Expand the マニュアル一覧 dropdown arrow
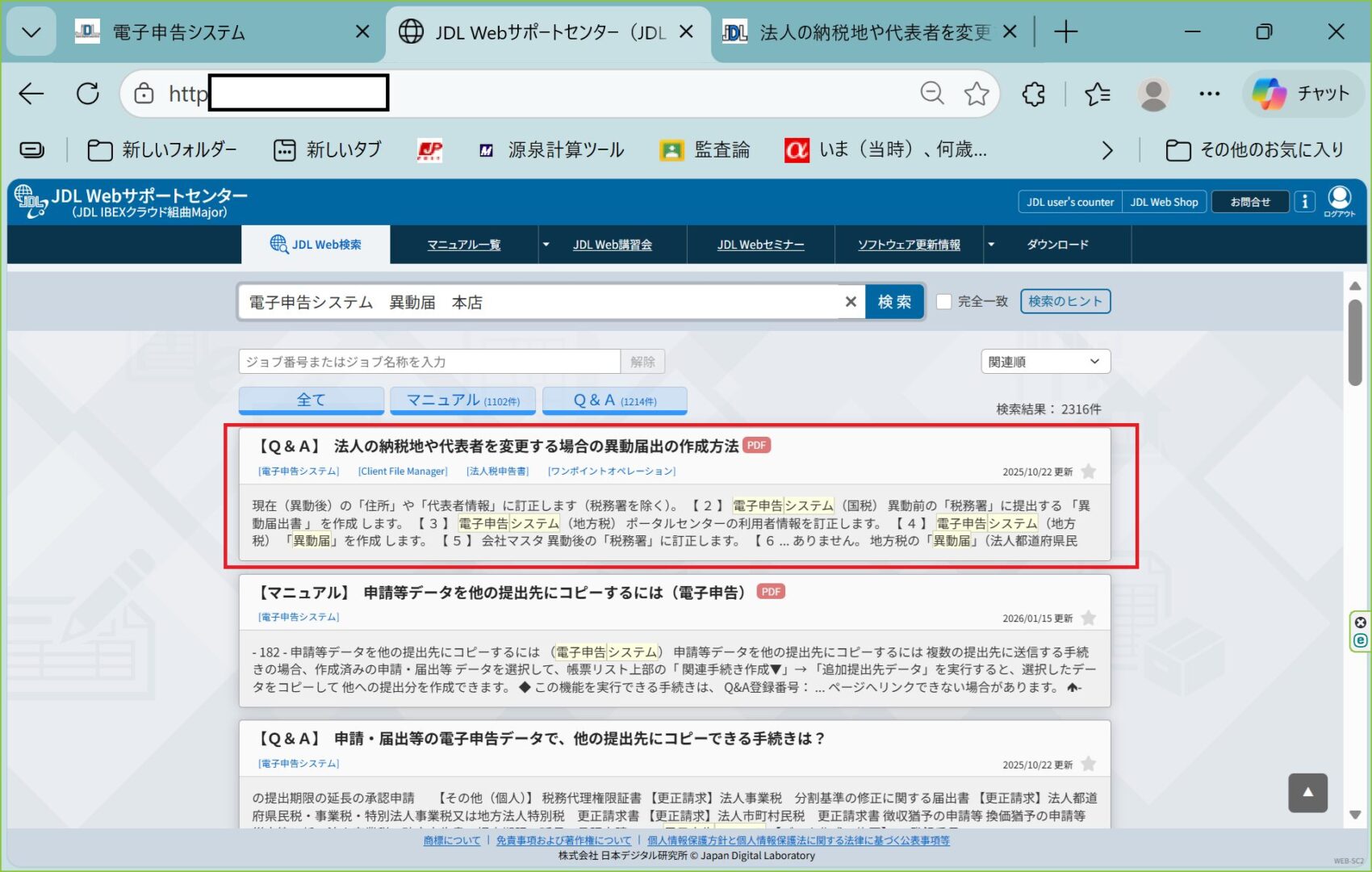Screen dimensions: 1372x872 546,245
